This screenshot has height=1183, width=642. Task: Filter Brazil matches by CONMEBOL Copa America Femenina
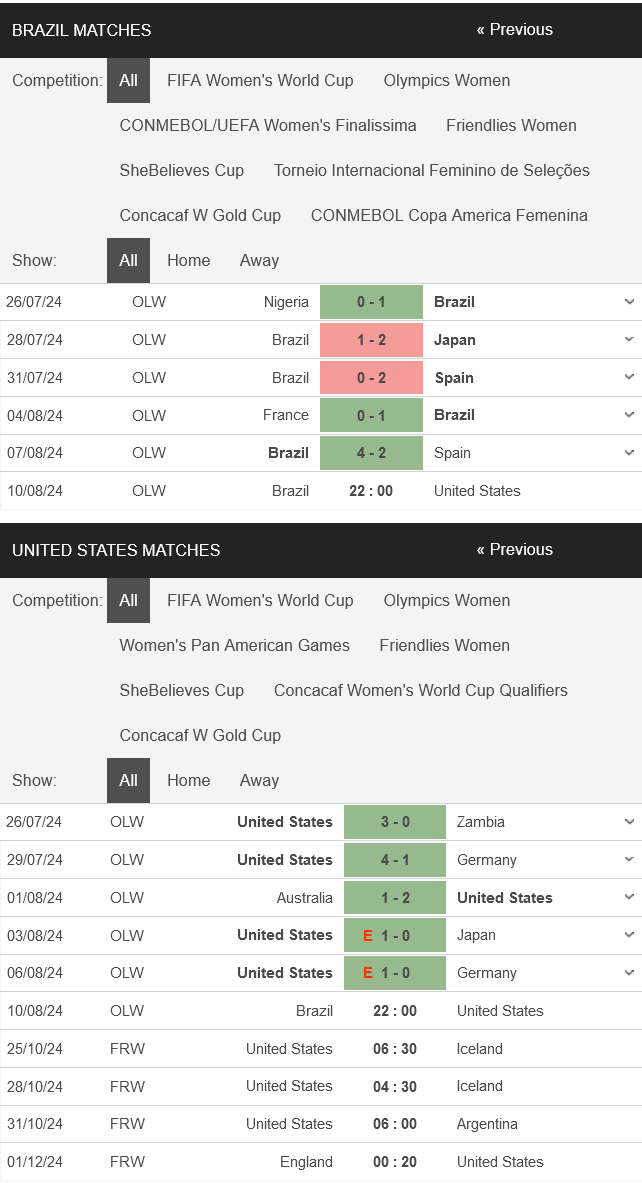tap(449, 215)
